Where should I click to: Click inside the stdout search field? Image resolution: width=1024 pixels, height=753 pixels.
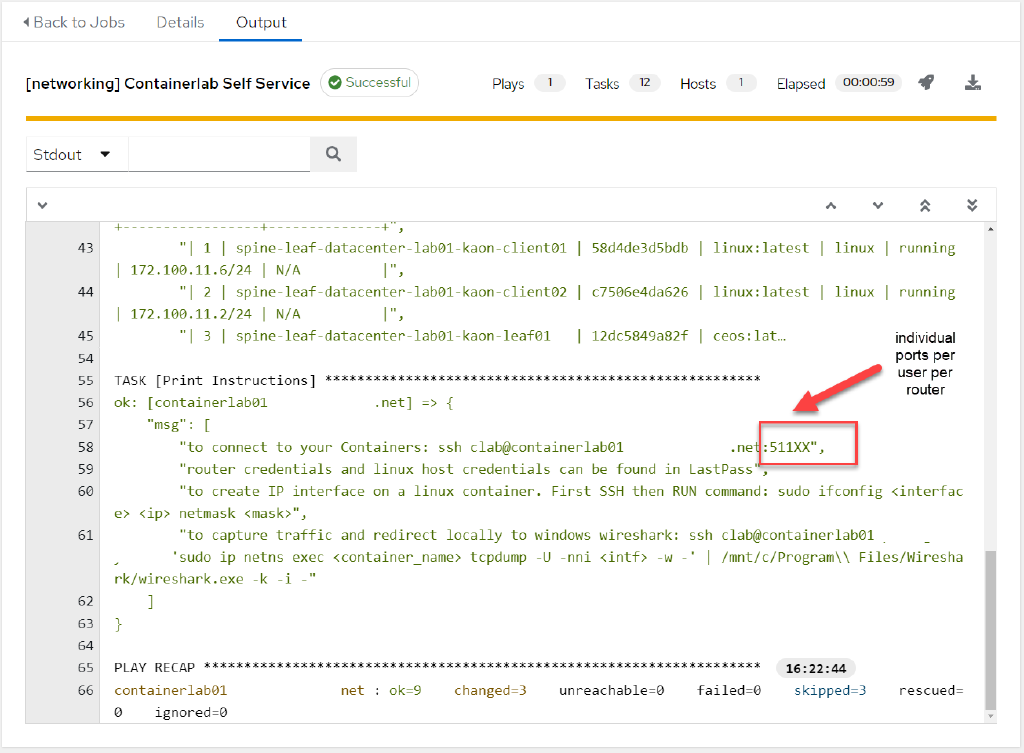[220, 154]
